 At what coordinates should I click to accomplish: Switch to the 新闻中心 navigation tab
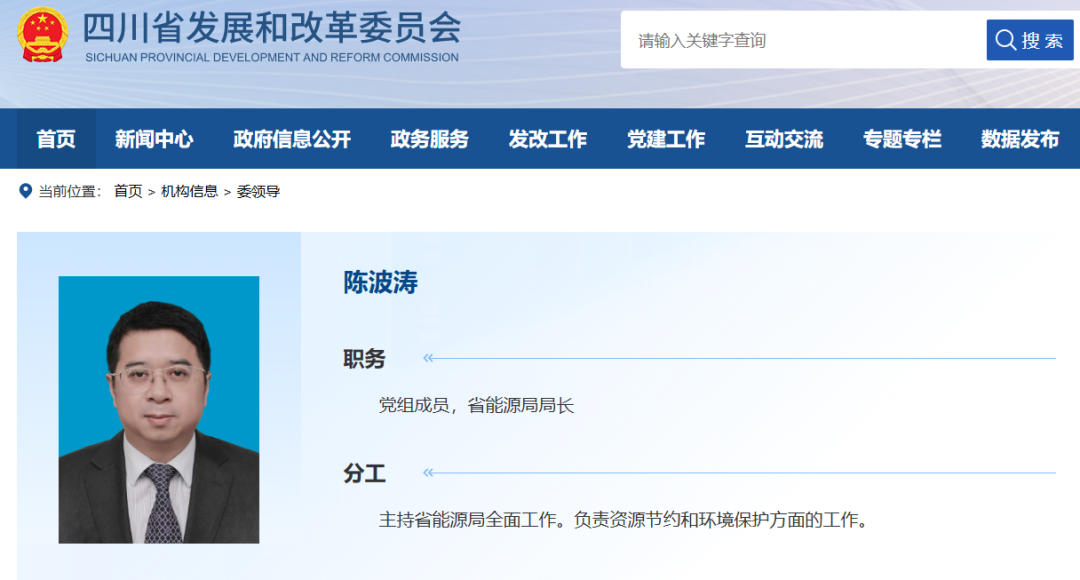coord(155,139)
